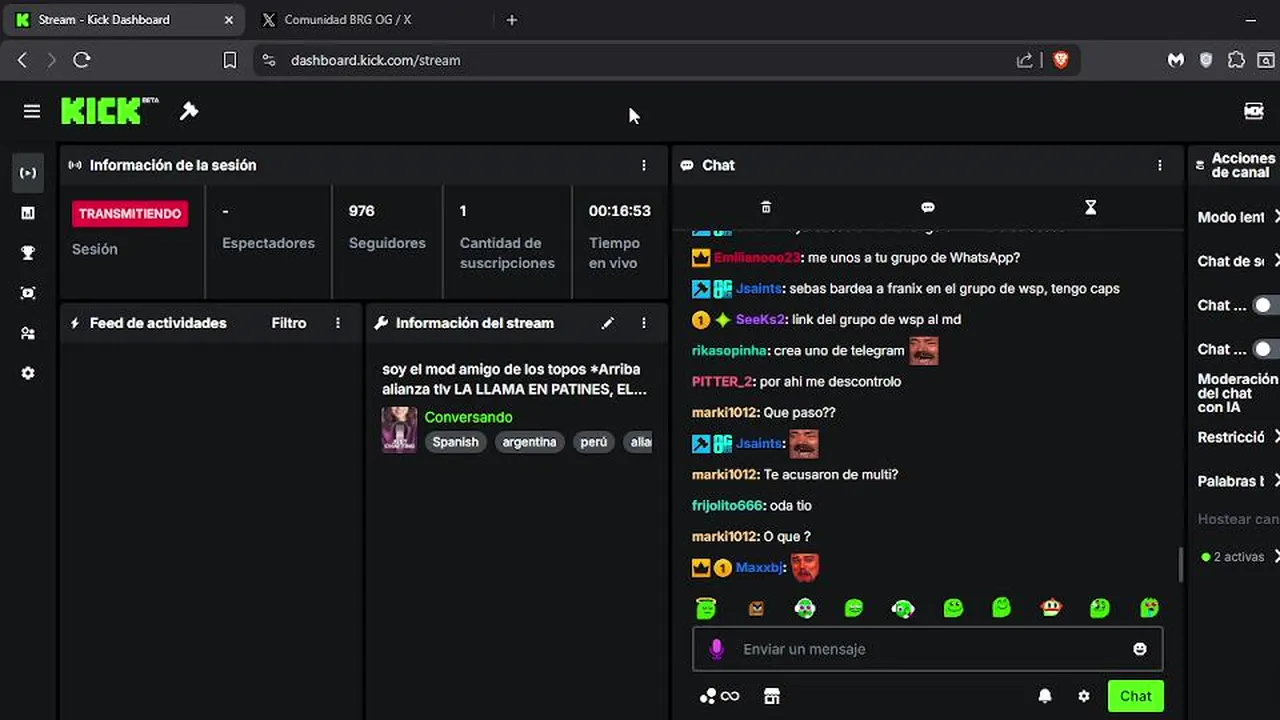Screen dimensions: 1280x720
Task: Switch to Comunidad BRG OG / X tab
Action: pos(368,20)
